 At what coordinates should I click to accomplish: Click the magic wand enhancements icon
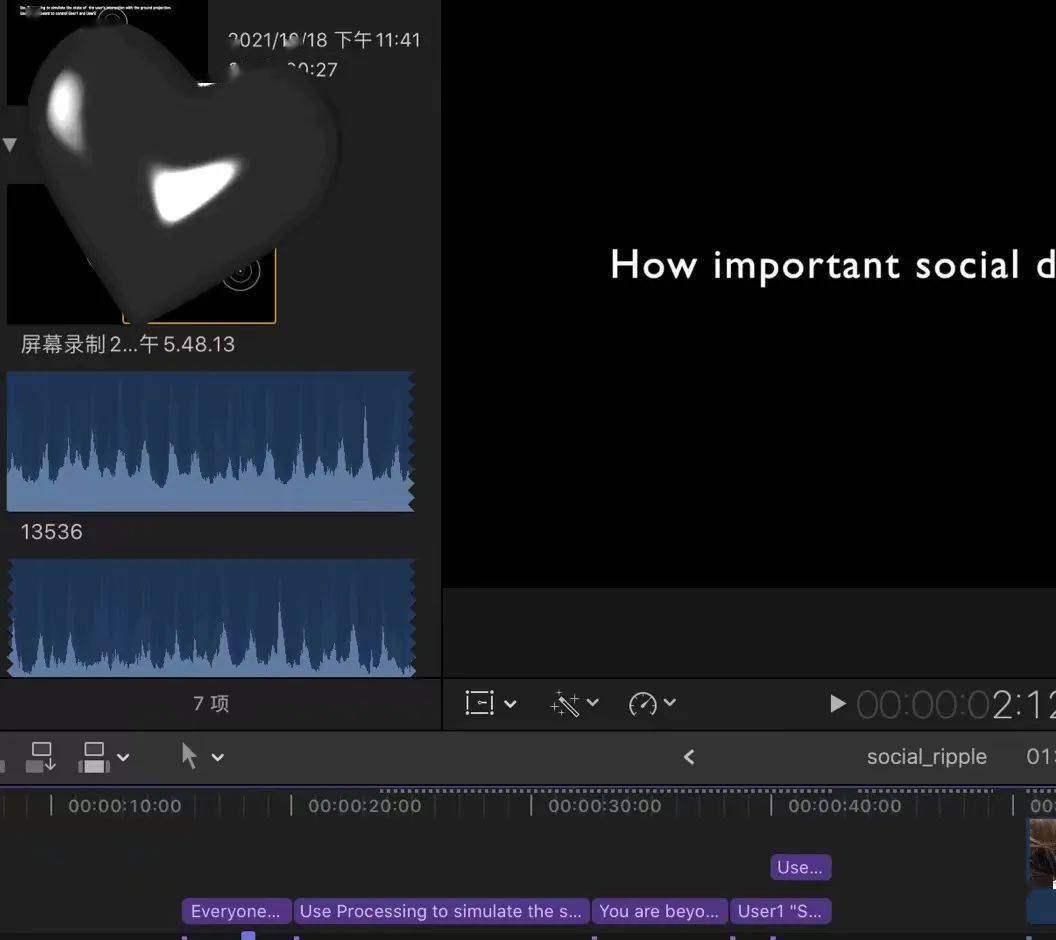564,704
